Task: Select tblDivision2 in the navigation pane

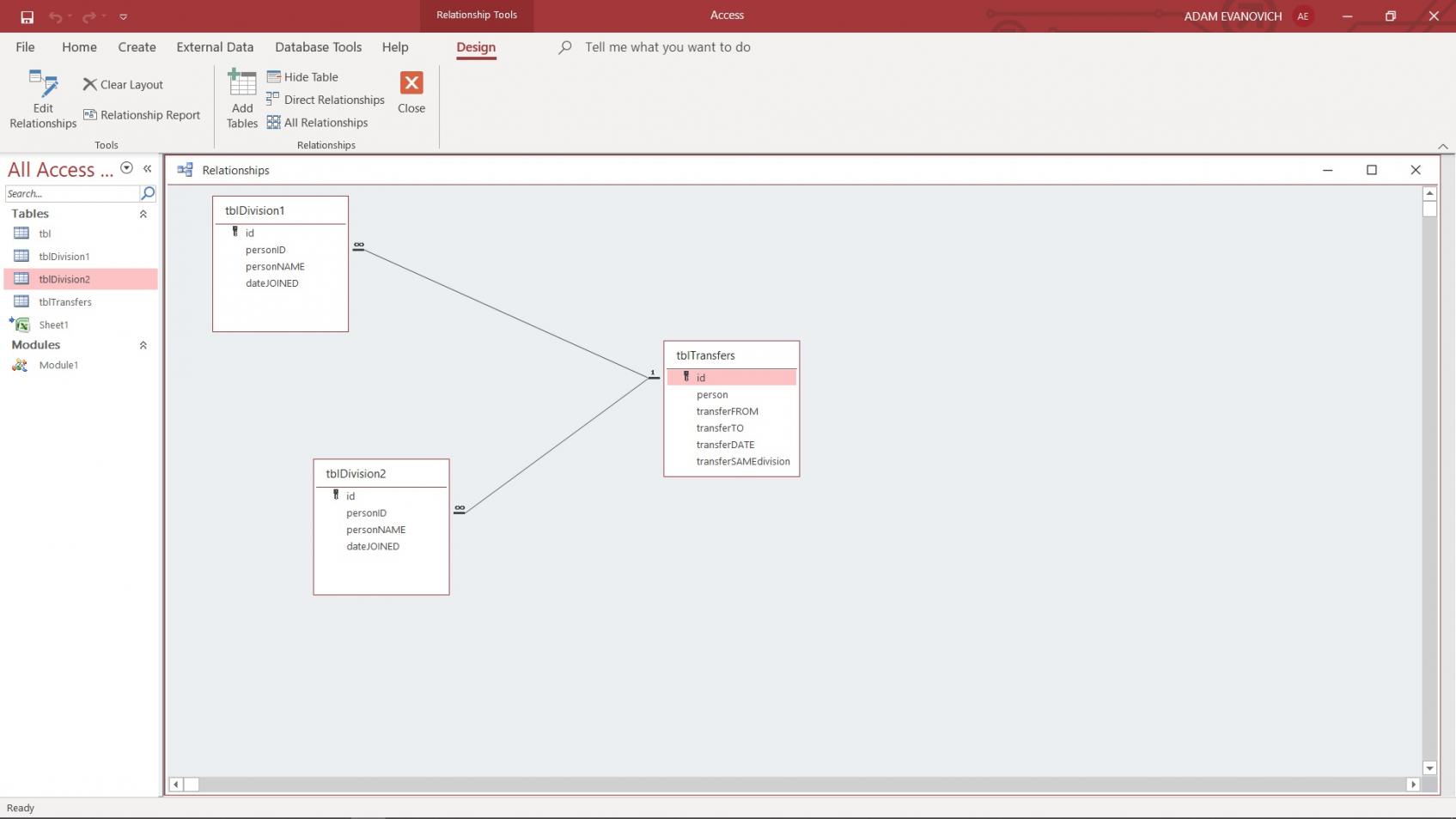Action: (81, 279)
